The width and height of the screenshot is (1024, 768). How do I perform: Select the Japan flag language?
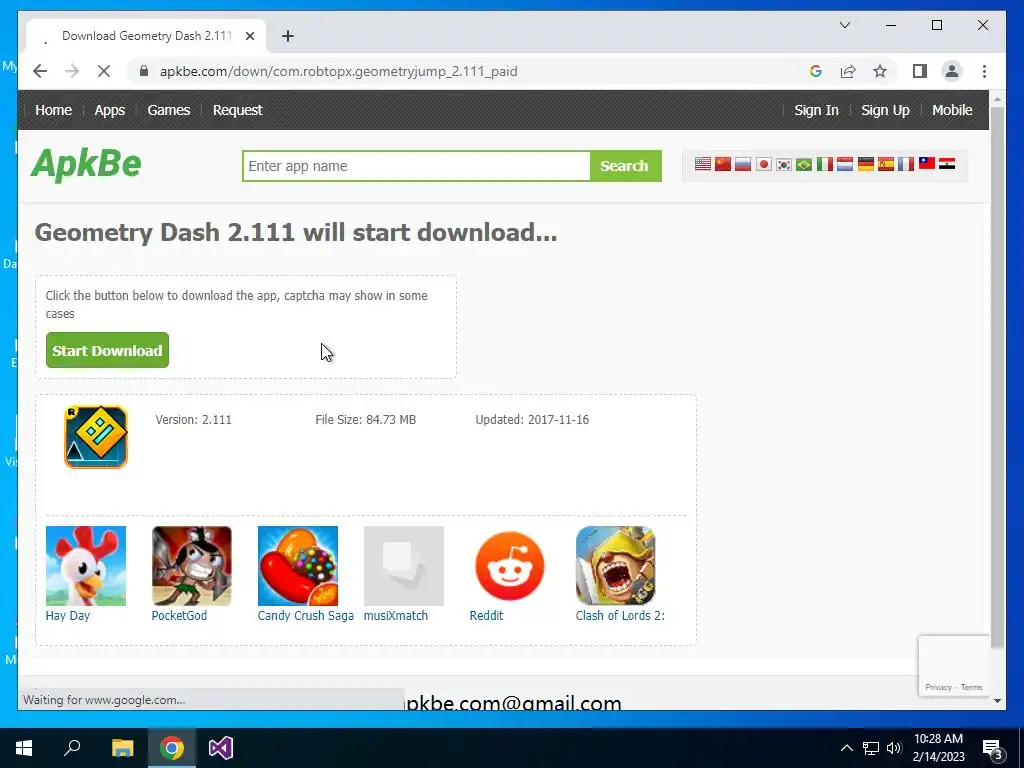(x=763, y=164)
